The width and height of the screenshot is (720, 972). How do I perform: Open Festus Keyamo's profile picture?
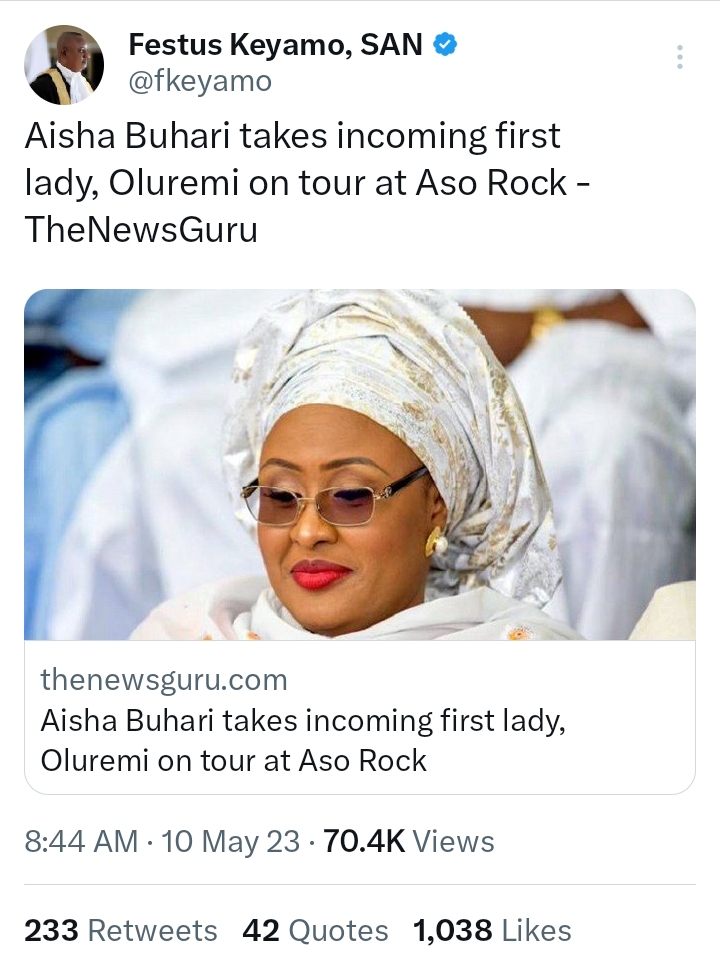pyautogui.click(x=64, y=65)
